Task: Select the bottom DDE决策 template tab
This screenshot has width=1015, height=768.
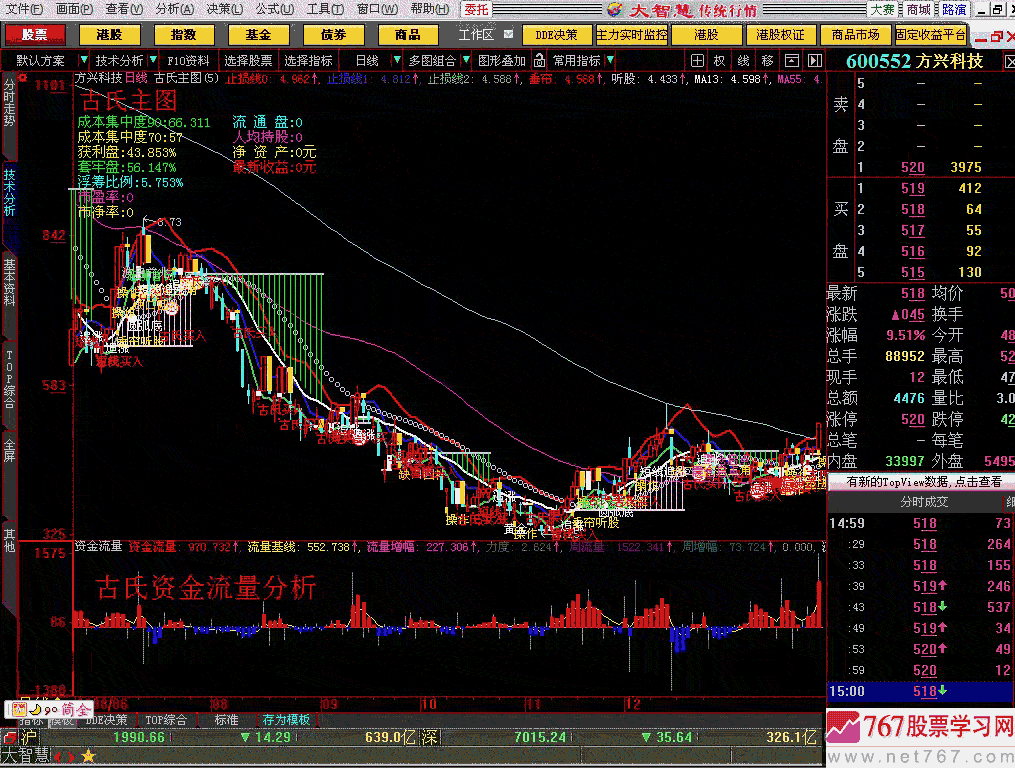Action: tap(107, 719)
